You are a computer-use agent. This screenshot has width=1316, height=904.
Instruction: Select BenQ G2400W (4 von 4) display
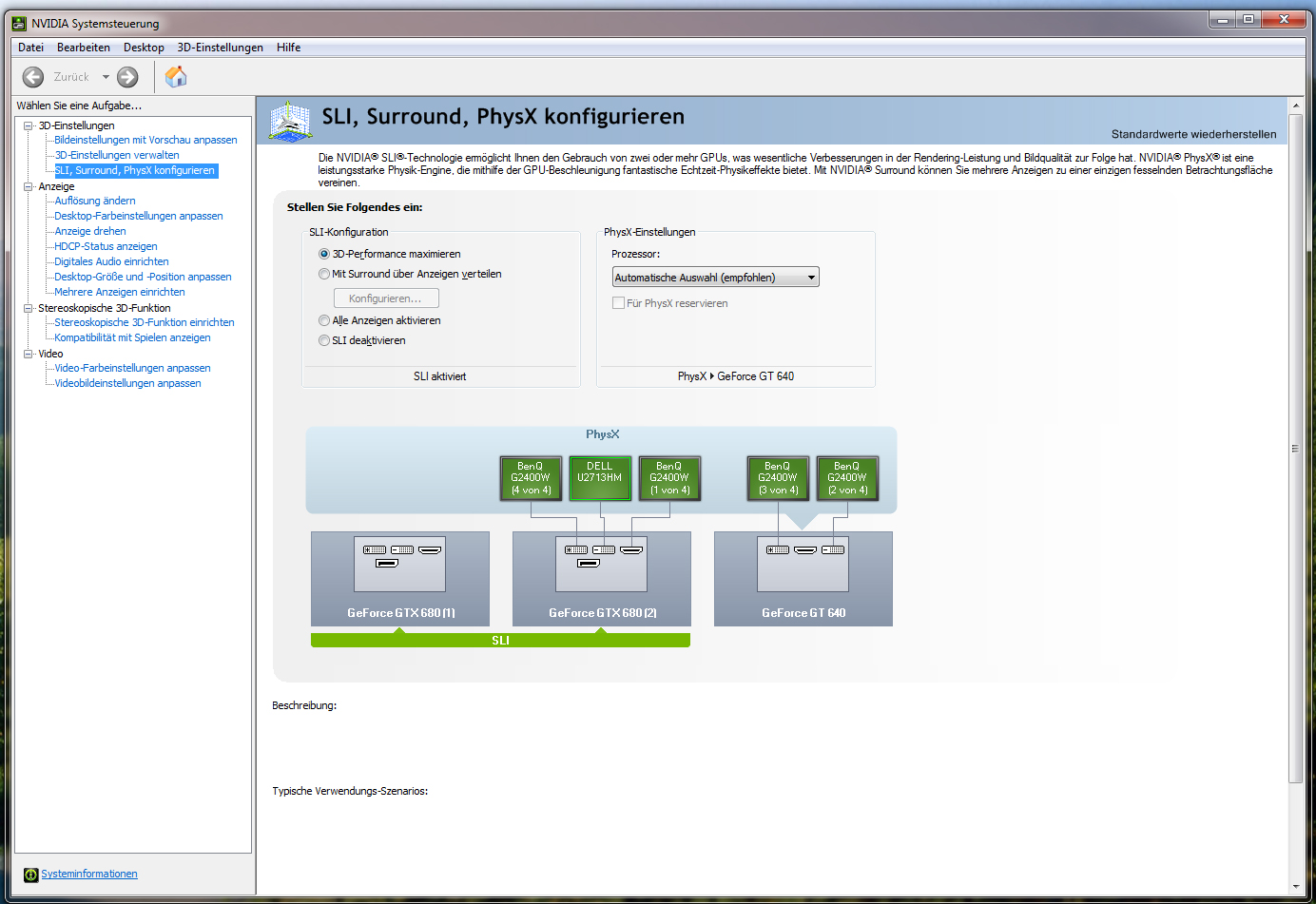[x=531, y=478]
